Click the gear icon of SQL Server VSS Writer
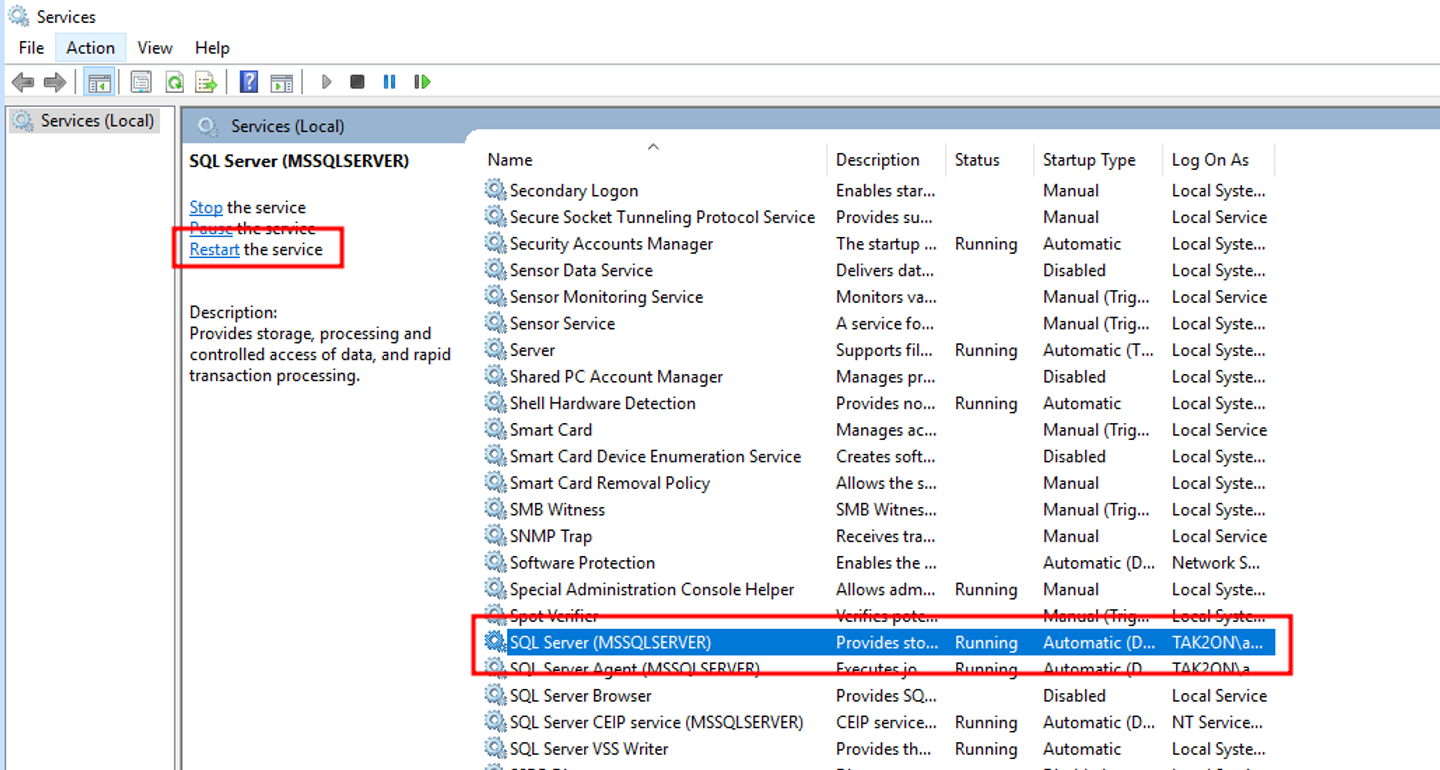1440x770 pixels. tap(495, 748)
